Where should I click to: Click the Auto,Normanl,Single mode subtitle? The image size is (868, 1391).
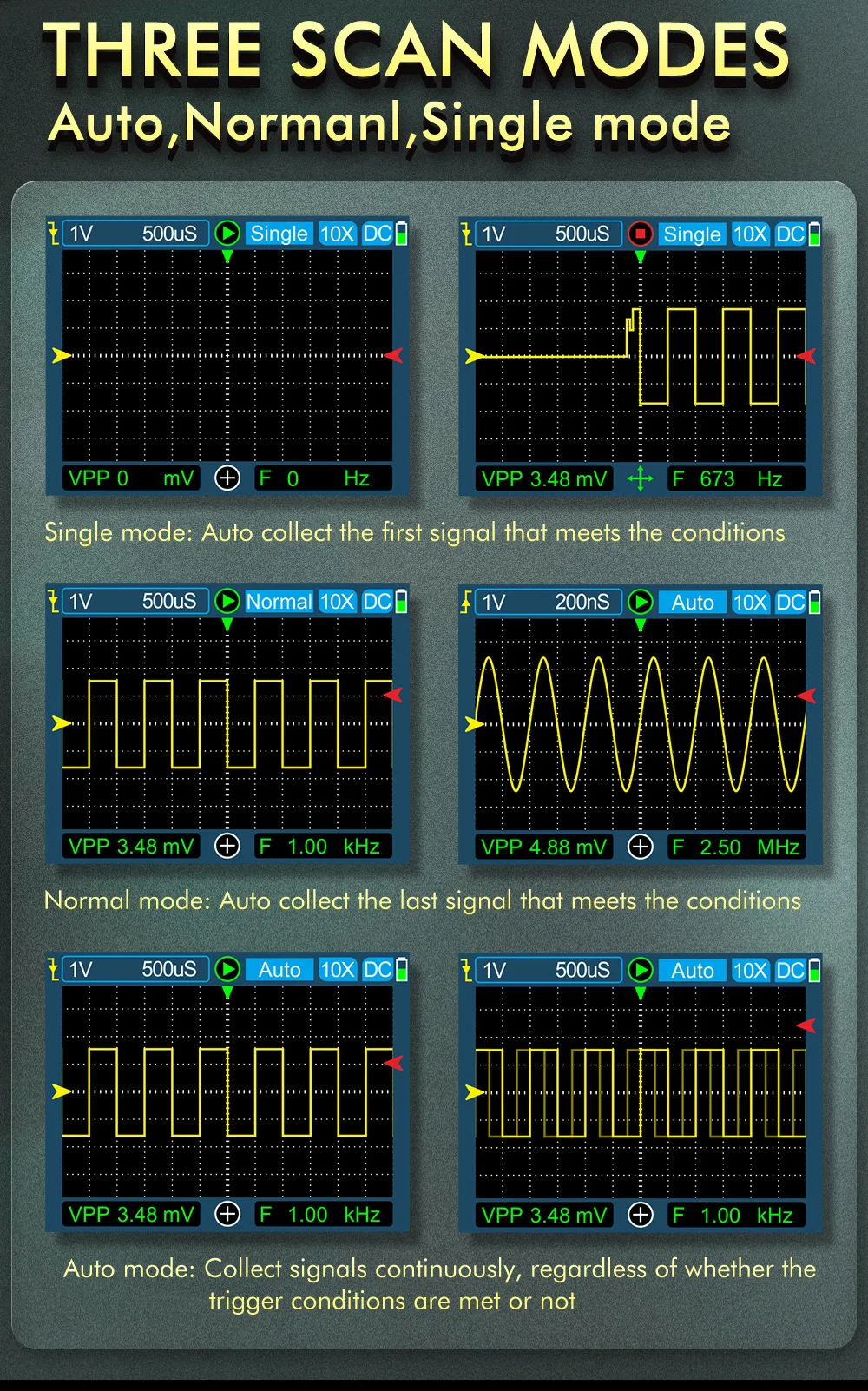390,122
